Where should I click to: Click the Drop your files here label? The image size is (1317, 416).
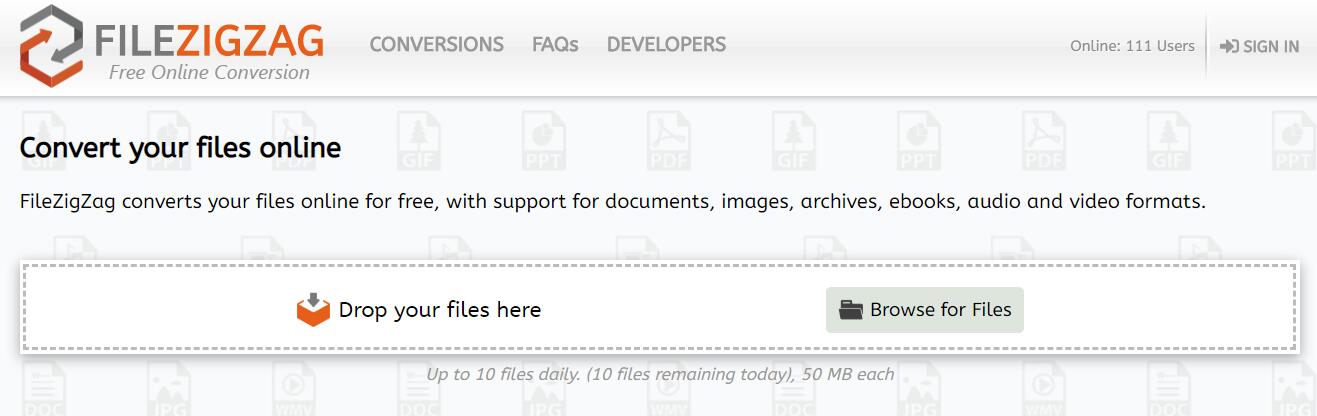click(440, 310)
